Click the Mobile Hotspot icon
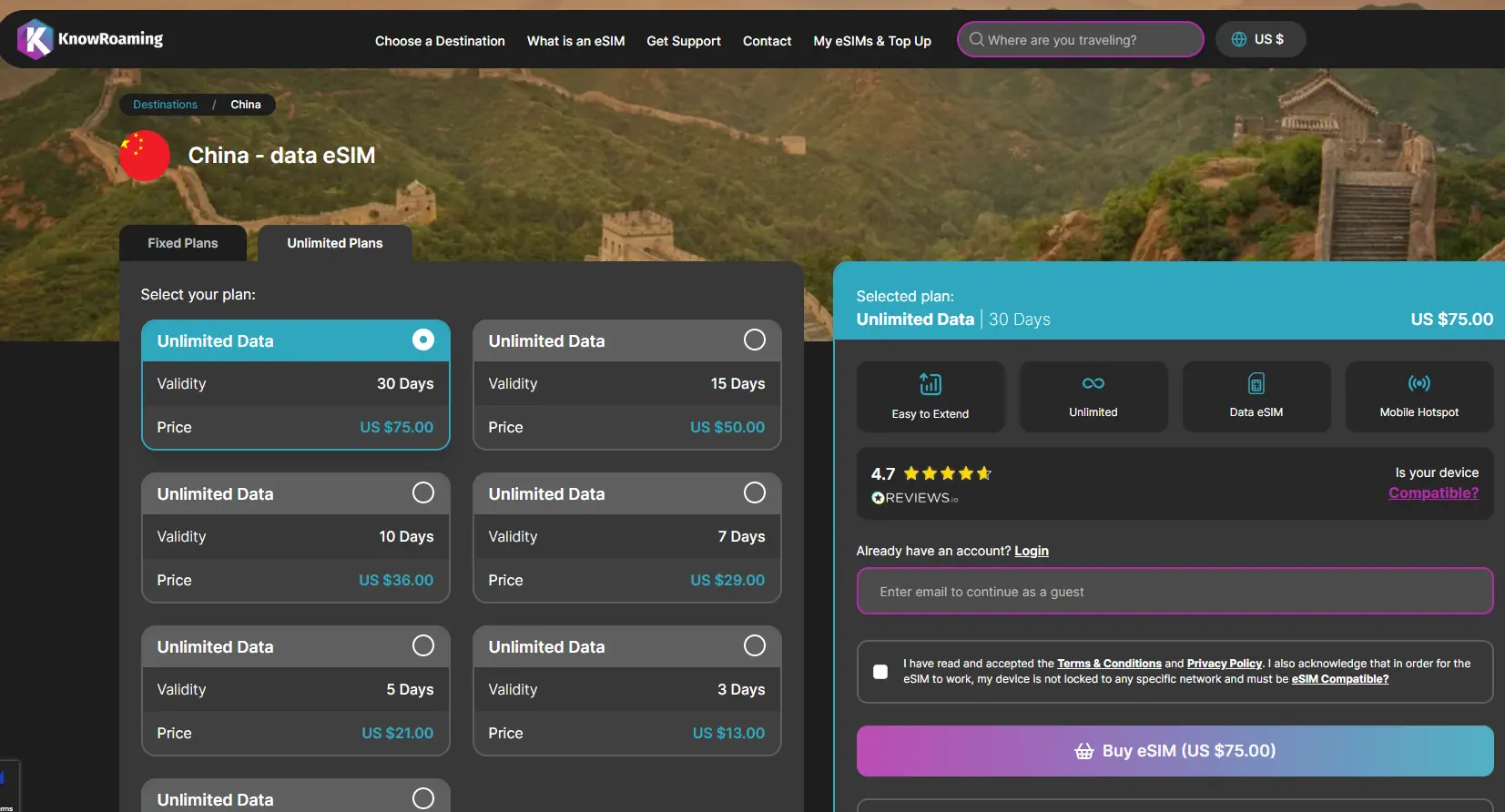The image size is (1505, 812). (1419, 383)
